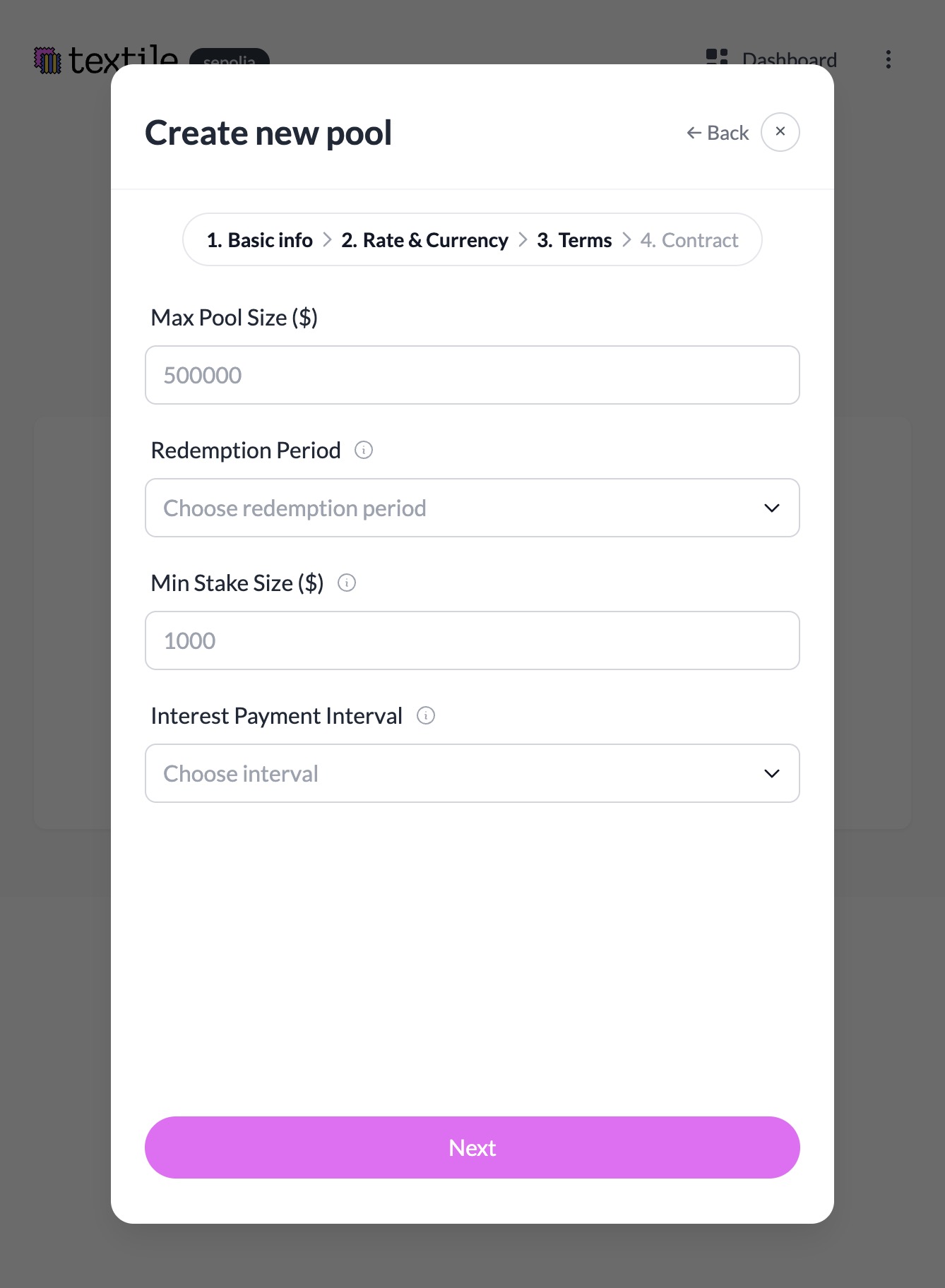Click the Redemption Period info icon
The height and width of the screenshot is (1288, 945).
click(364, 450)
